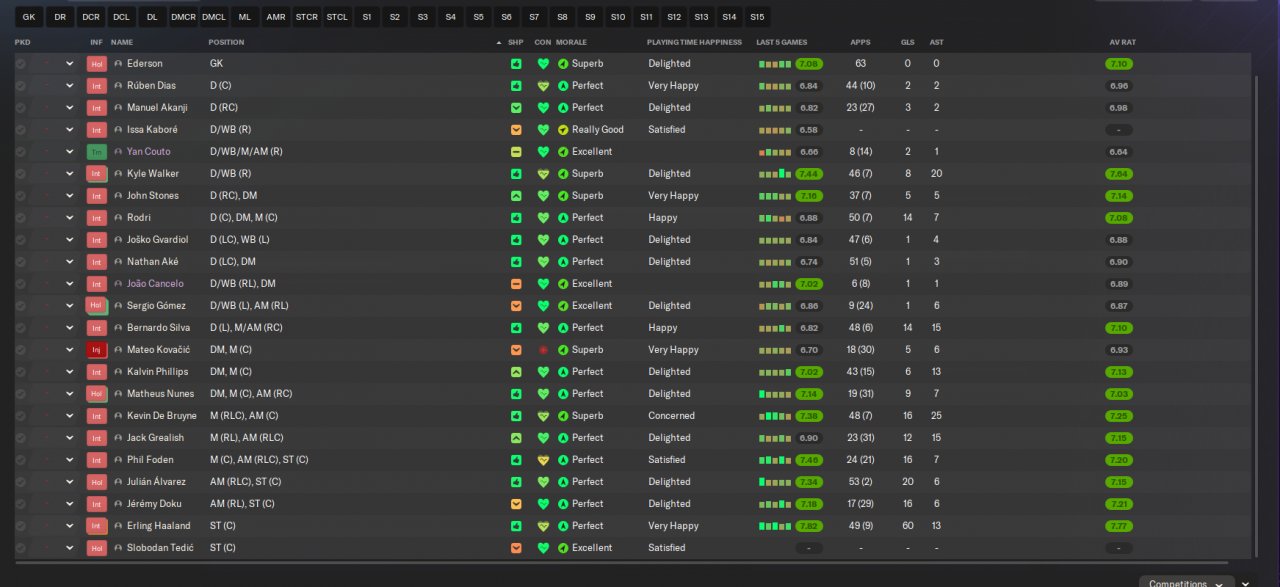Click João Cancelo's orange sharpness icon
This screenshot has height=587, width=1280.
tap(516, 284)
